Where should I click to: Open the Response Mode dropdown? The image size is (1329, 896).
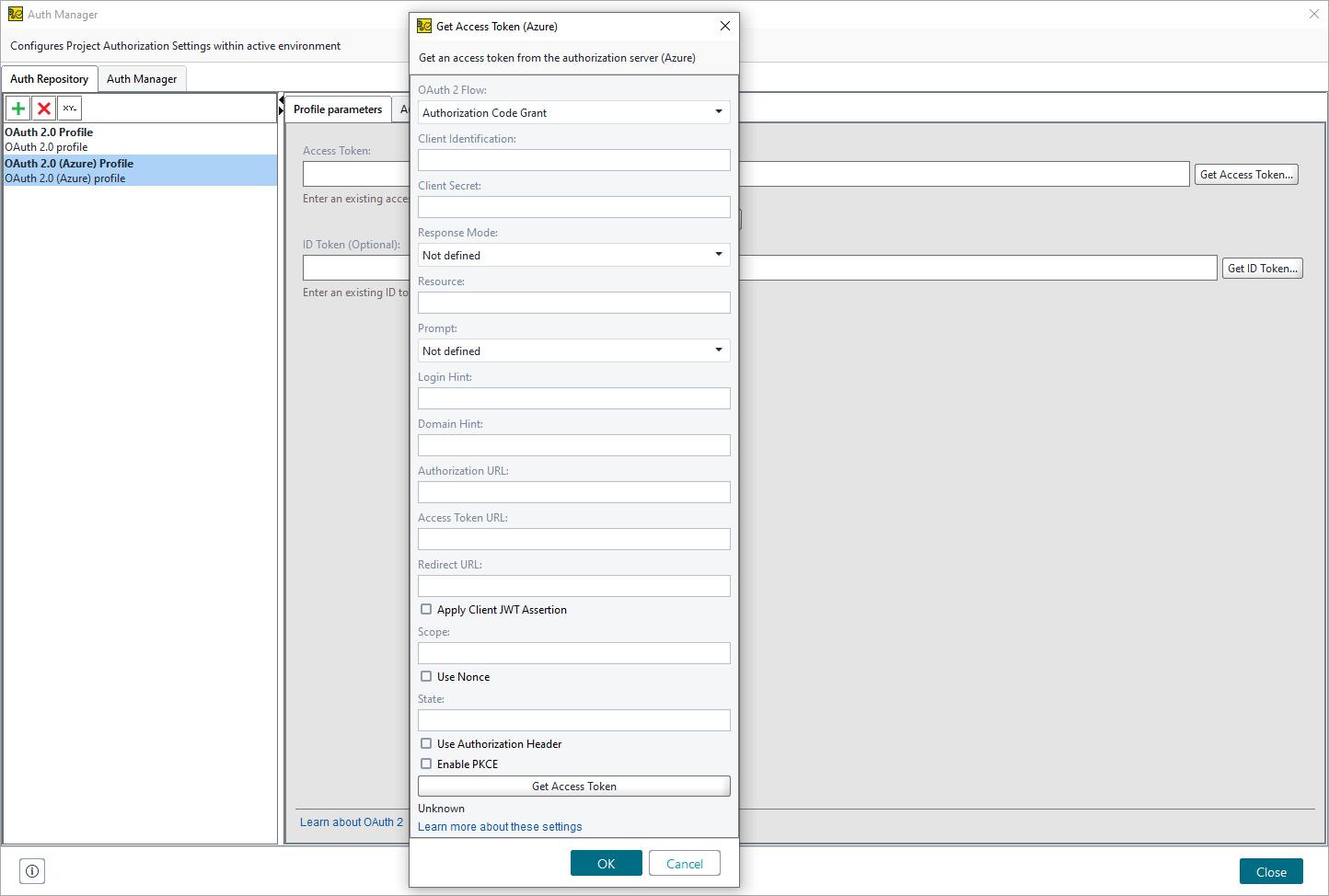pos(719,255)
